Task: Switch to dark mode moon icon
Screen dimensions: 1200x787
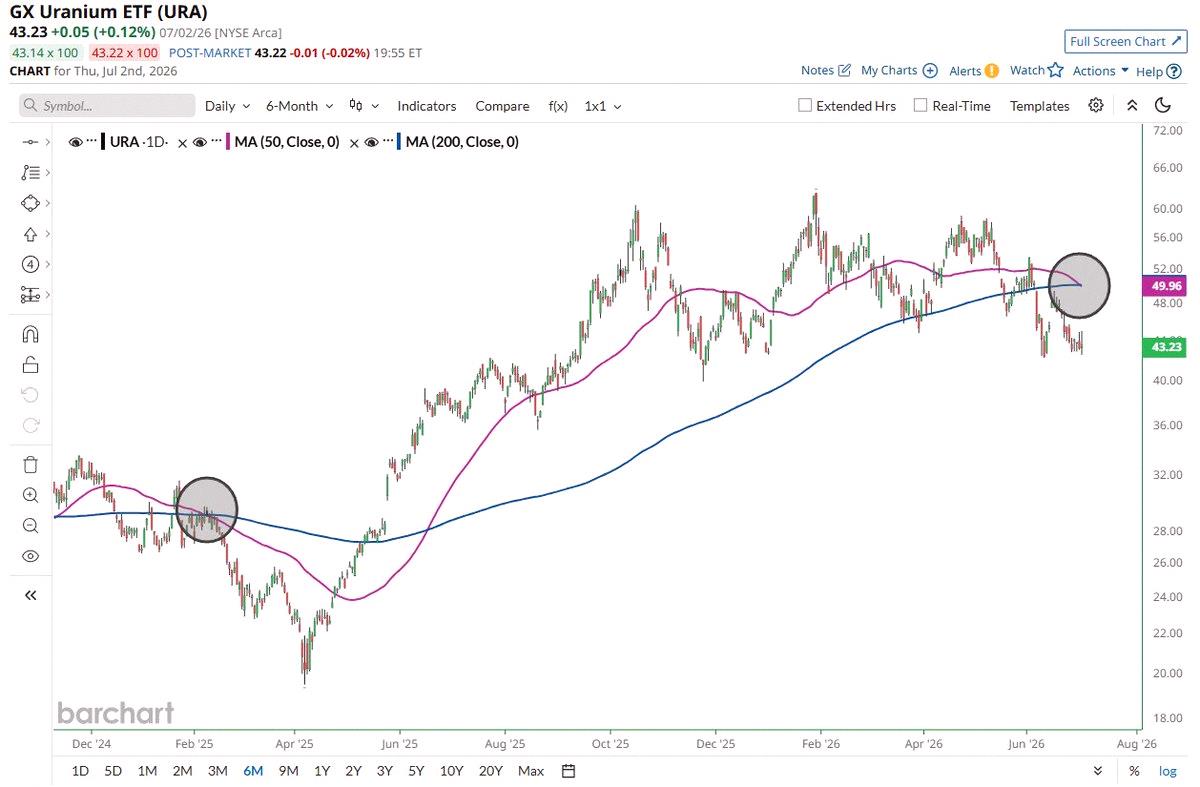Action: coord(1162,105)
